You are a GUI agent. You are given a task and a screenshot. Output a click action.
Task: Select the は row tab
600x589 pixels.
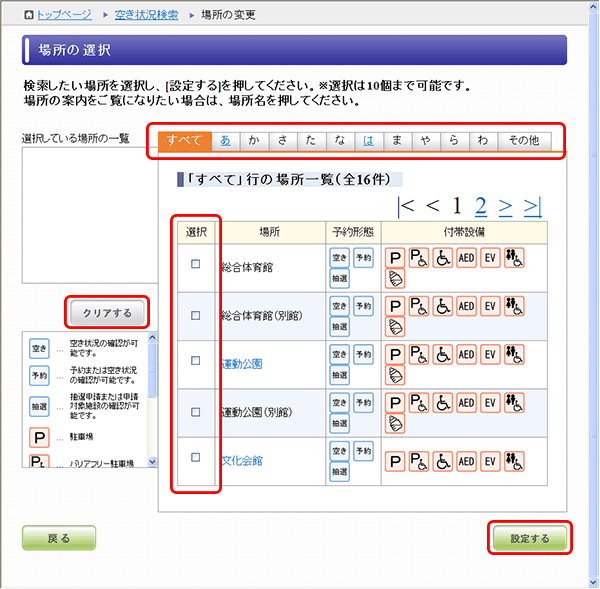coord(369,141)
